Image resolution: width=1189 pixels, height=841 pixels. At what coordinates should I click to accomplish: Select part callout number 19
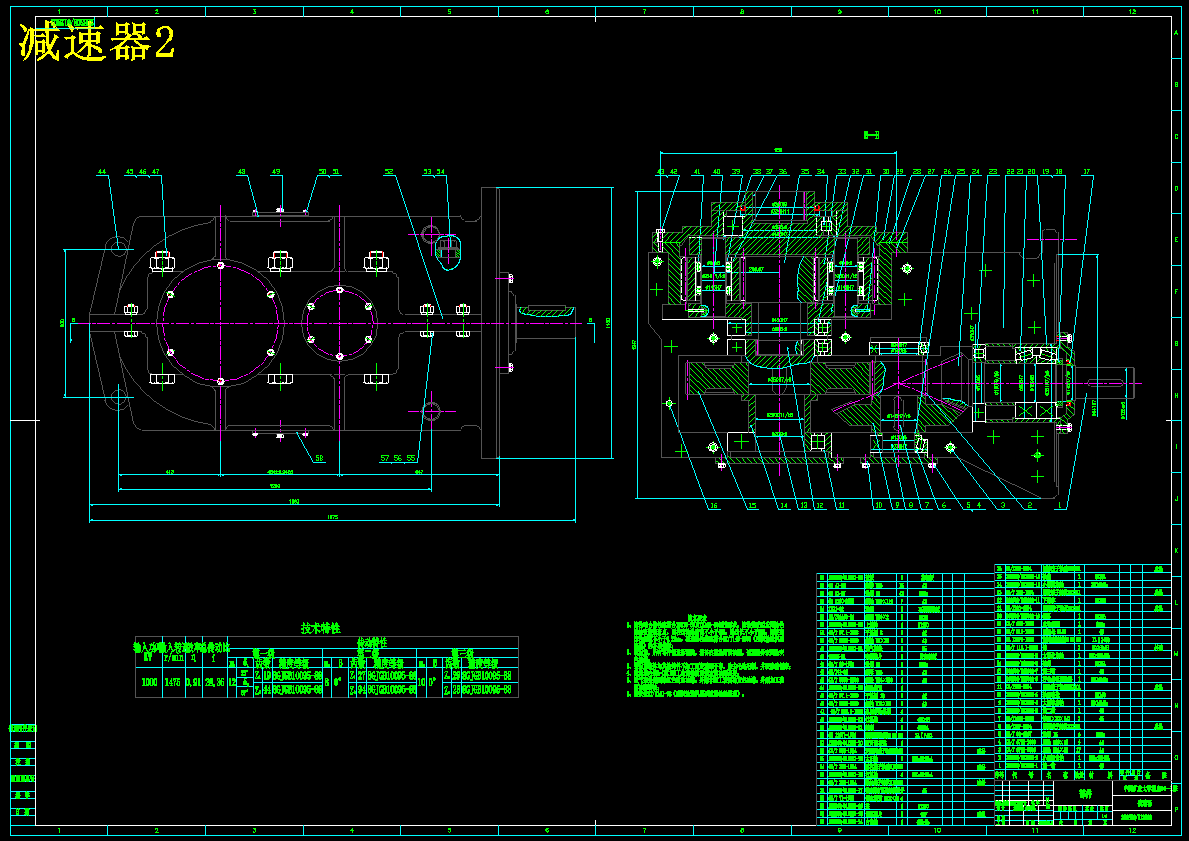[1046, 171]
